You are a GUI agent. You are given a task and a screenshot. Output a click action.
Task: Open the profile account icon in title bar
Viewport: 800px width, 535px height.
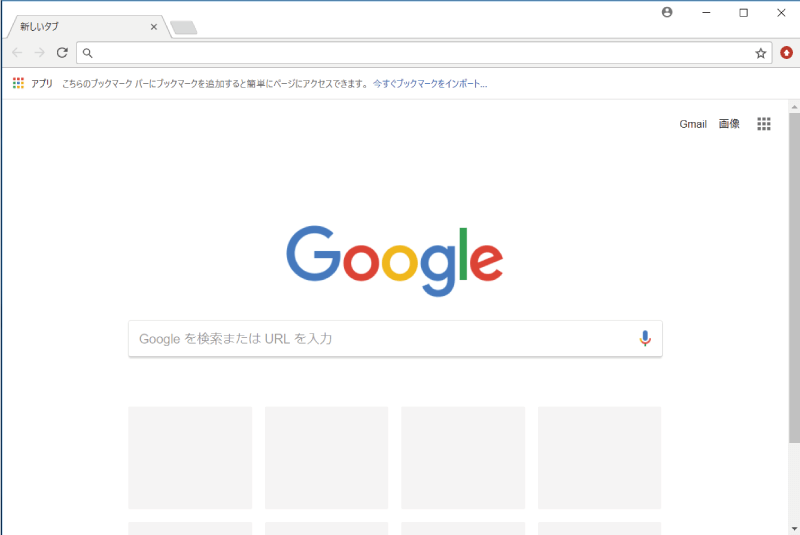[667, 12]
